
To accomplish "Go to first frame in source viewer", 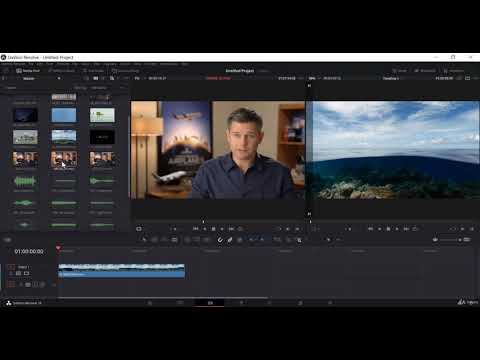I will 195,229.
